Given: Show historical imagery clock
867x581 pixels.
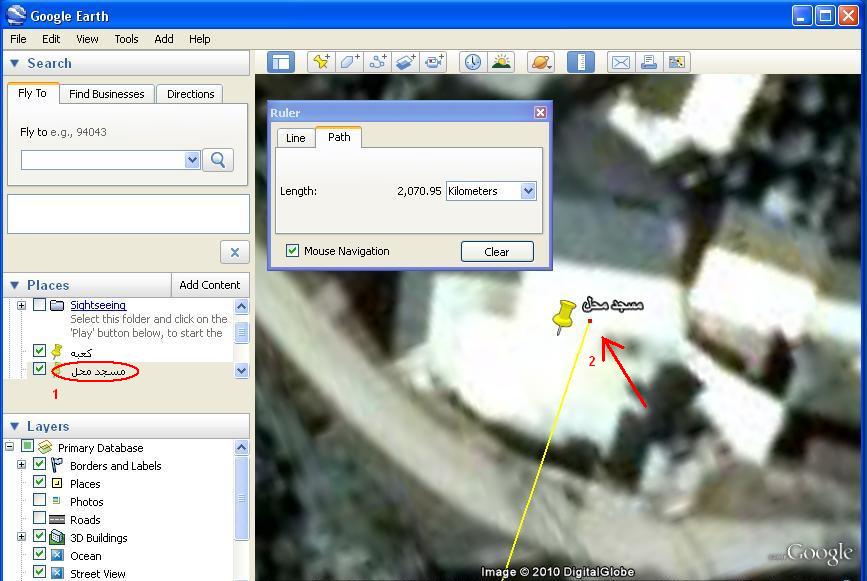Looking at the screenshot, I should click(473, 62).
